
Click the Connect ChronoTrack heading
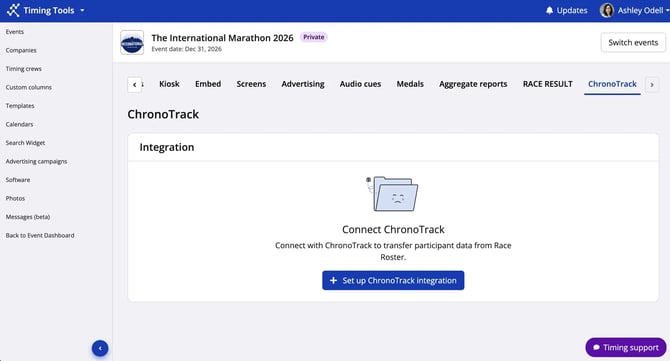click(x=393, y=229)
